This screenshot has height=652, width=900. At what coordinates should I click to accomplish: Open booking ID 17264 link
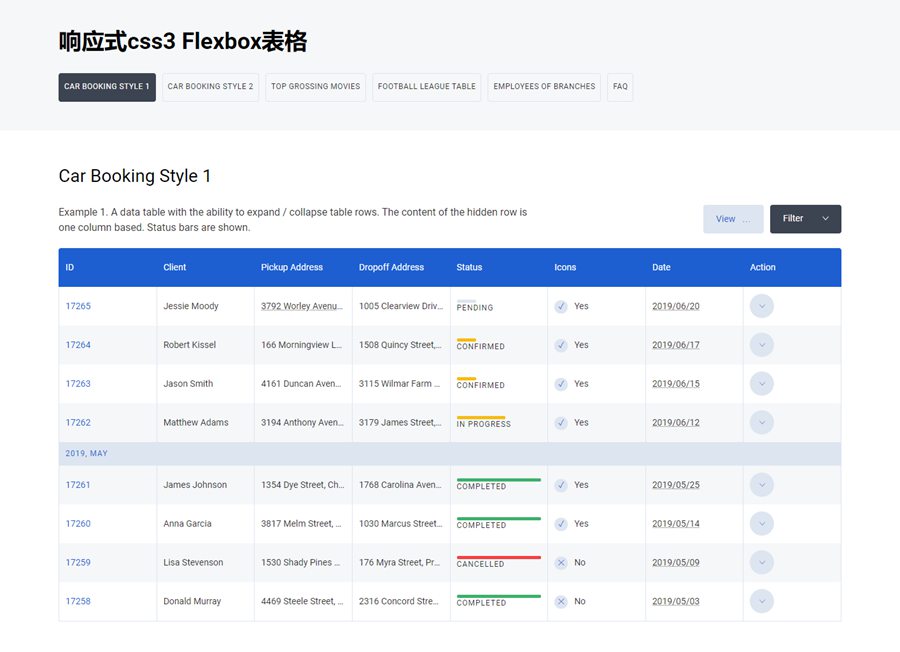tap(78, 345)
